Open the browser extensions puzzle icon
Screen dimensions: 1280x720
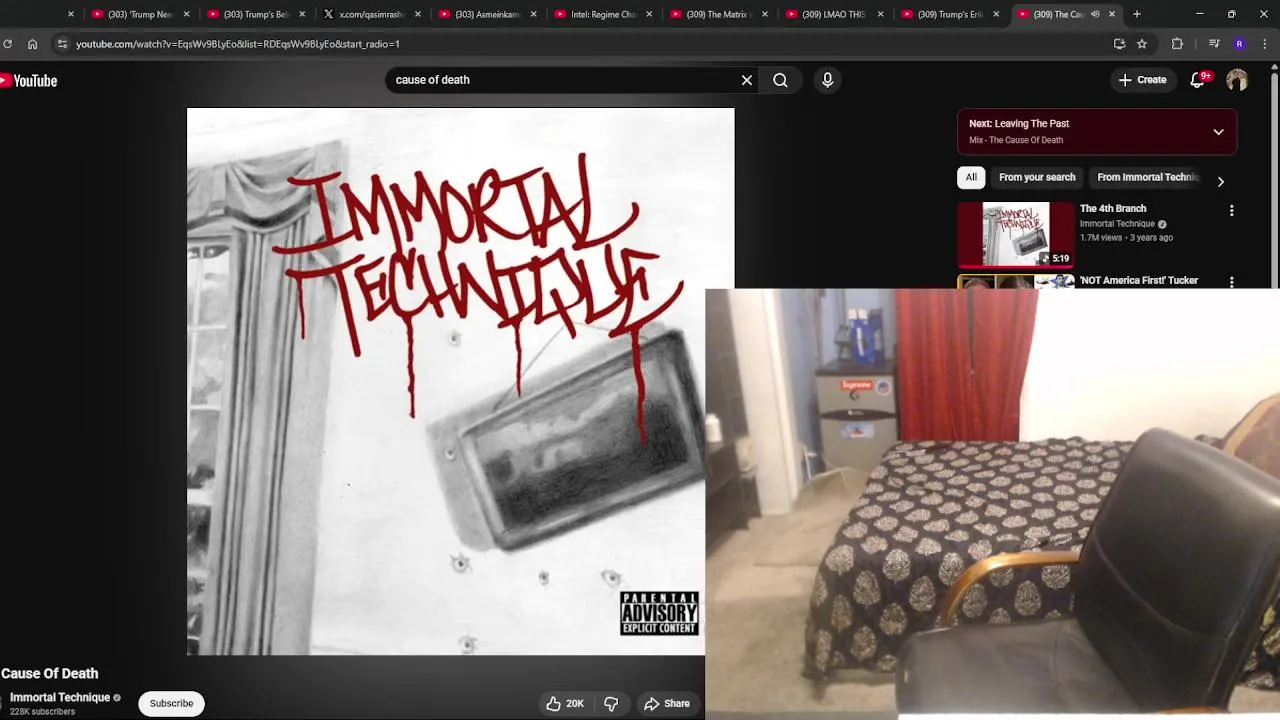[1177, 44]
